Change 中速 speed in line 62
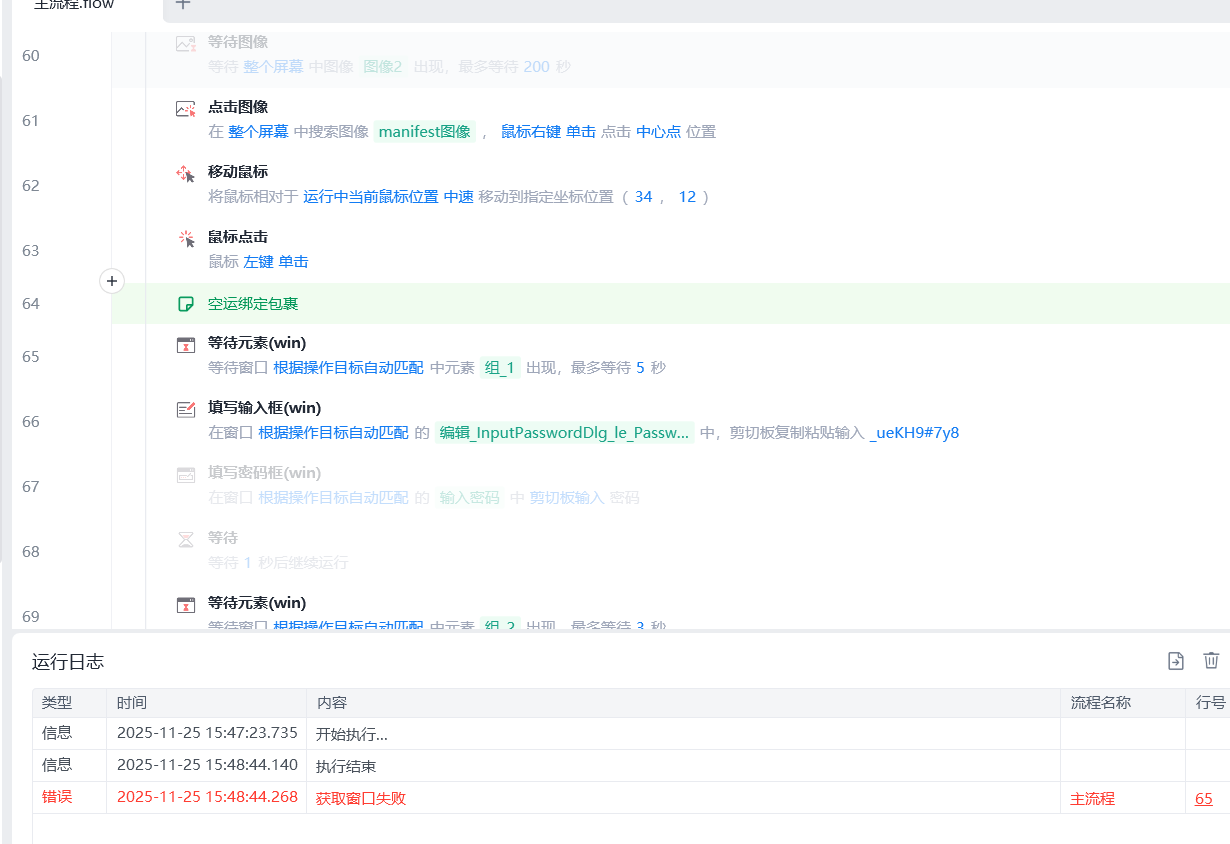Viewport: 1230px width, 844px height. pyautogui.click(x=459, y=197)
